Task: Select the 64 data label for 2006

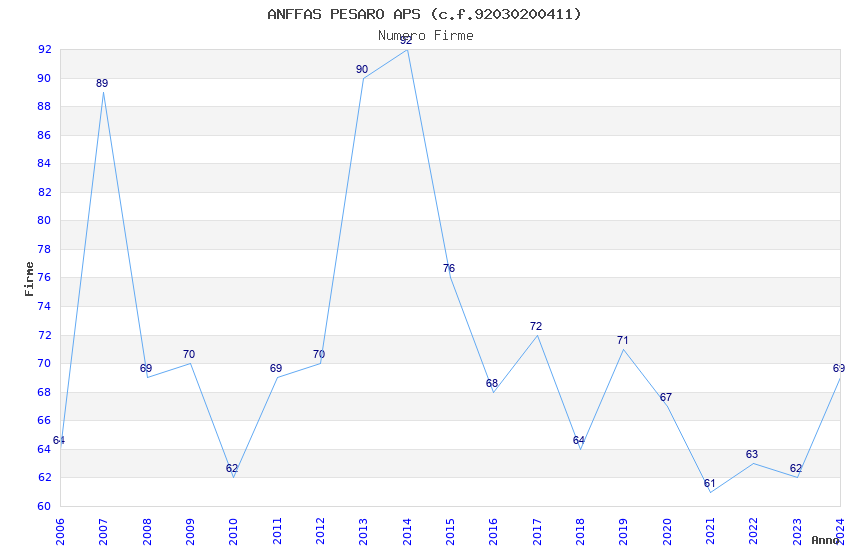Action: coord(59,440)
